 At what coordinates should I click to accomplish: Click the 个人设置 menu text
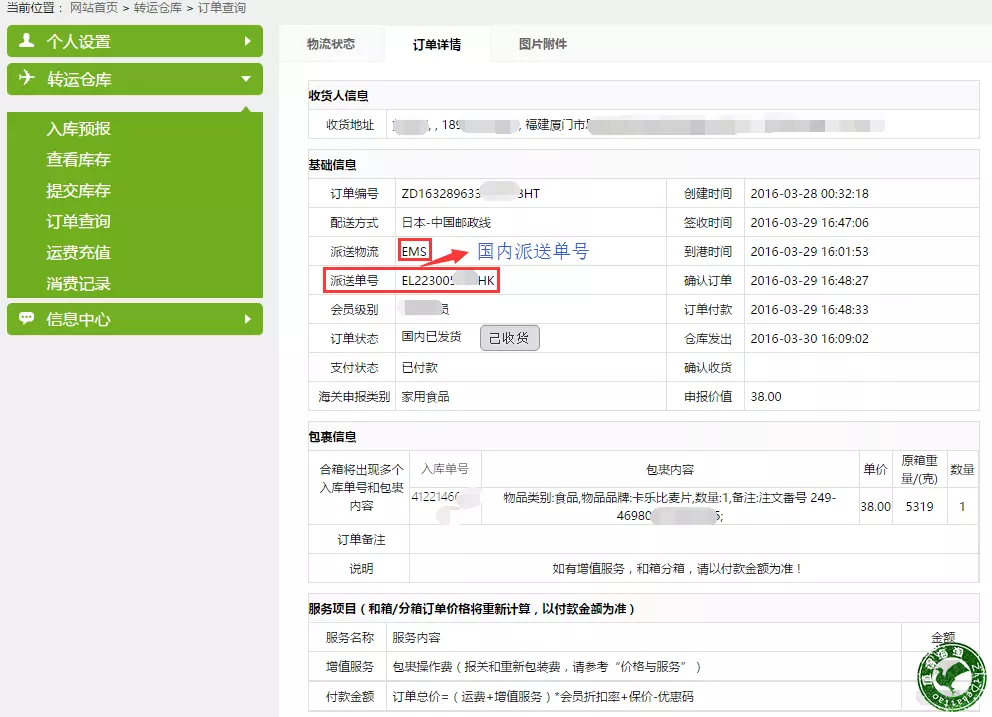coord(78,42)
